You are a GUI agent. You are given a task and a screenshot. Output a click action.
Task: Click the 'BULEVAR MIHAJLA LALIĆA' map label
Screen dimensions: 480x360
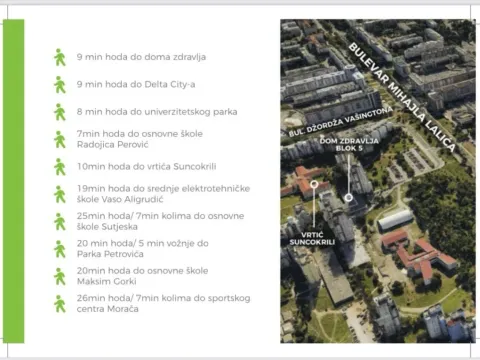coord(402,97)
